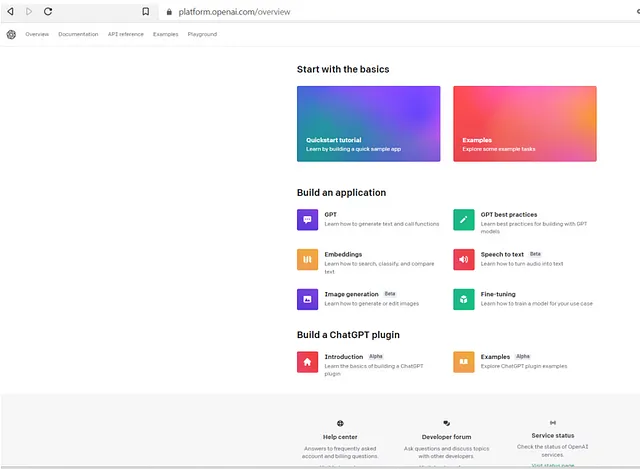Open the purple GPT chat icon

[x=307, y=220]
